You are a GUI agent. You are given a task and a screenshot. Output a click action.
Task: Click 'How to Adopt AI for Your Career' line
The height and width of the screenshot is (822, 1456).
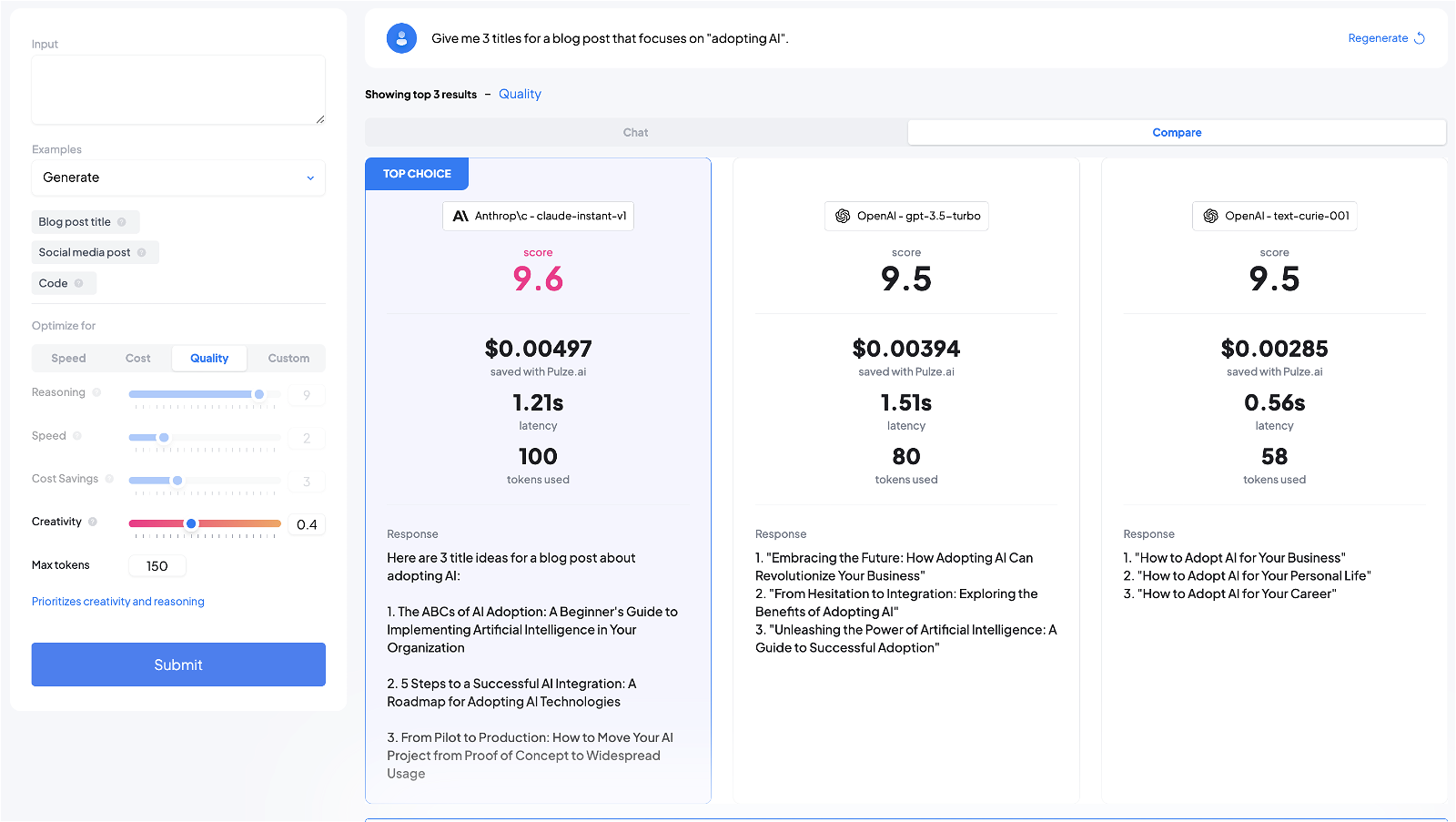pyautogui.click(x=1229, y=594)
